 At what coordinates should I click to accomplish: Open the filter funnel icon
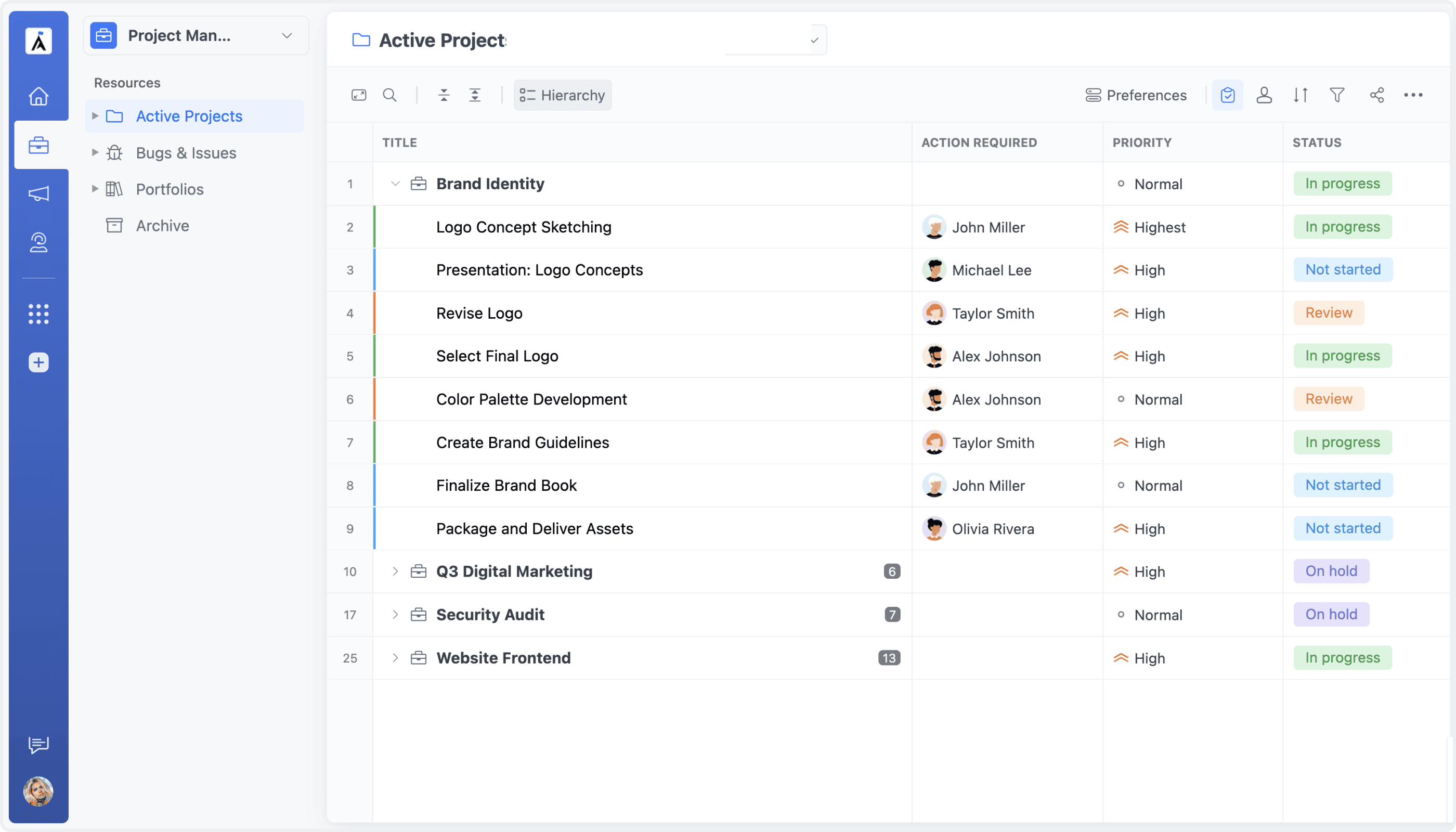click(x=1336, y=95)
